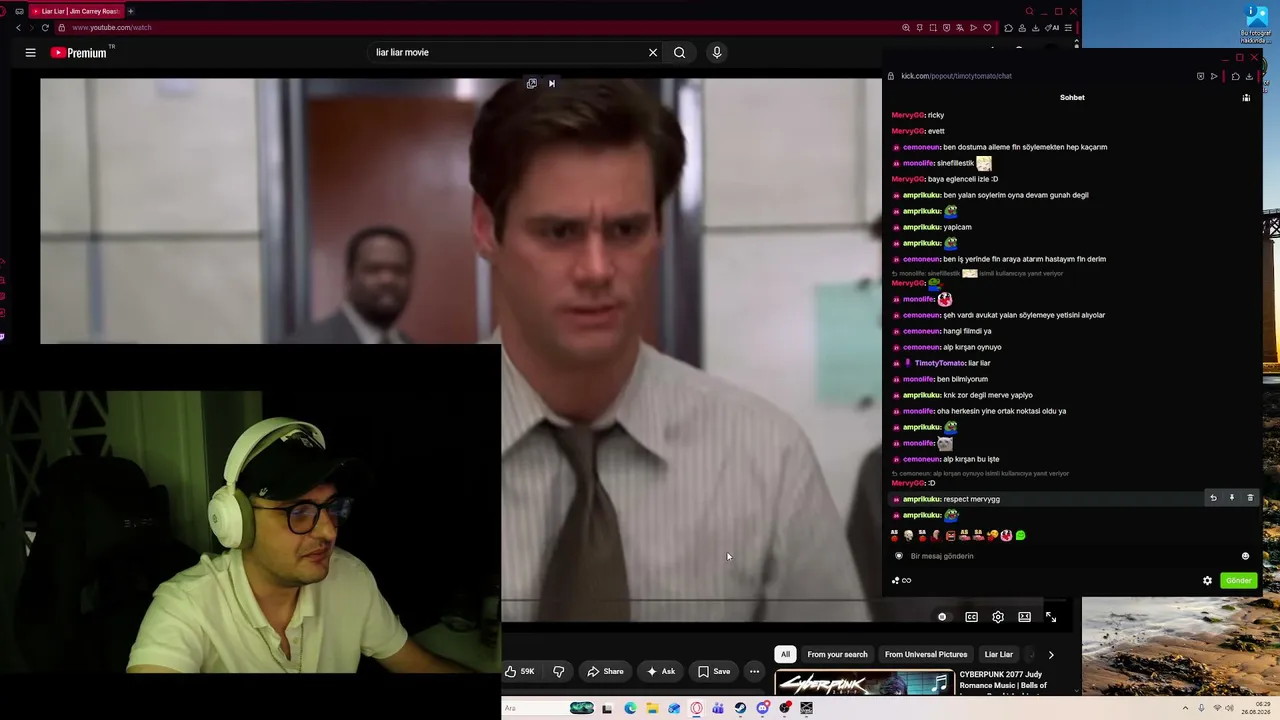Reply to 'respect mervygg' message
The width and height of the screenshot is (1280, 720).
point(1213,498)
